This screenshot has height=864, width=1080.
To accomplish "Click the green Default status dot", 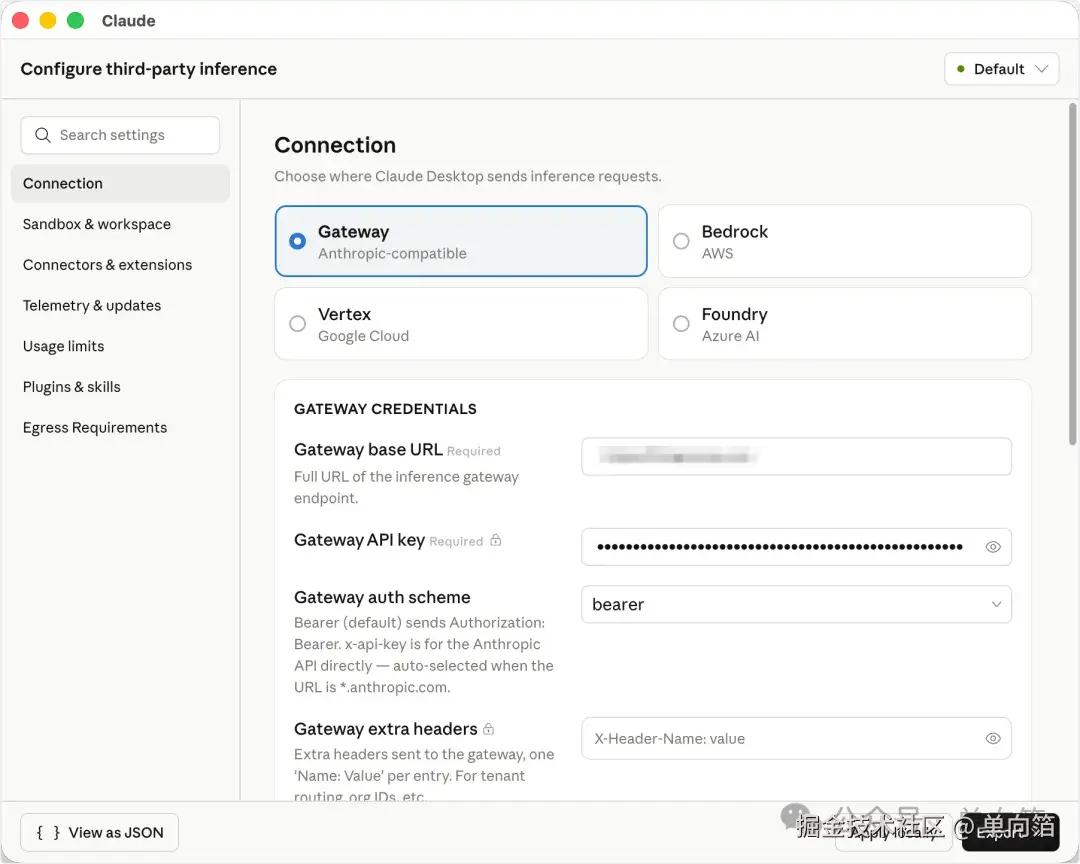I will (961, 69).
